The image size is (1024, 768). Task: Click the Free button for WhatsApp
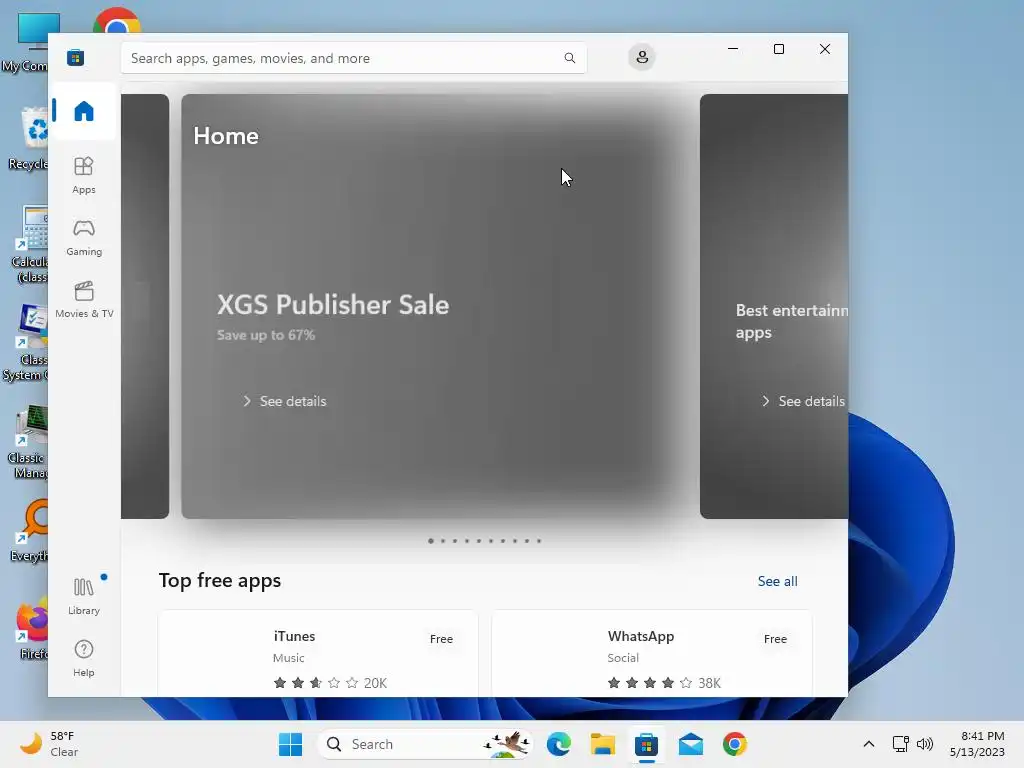tap(775, 639)
